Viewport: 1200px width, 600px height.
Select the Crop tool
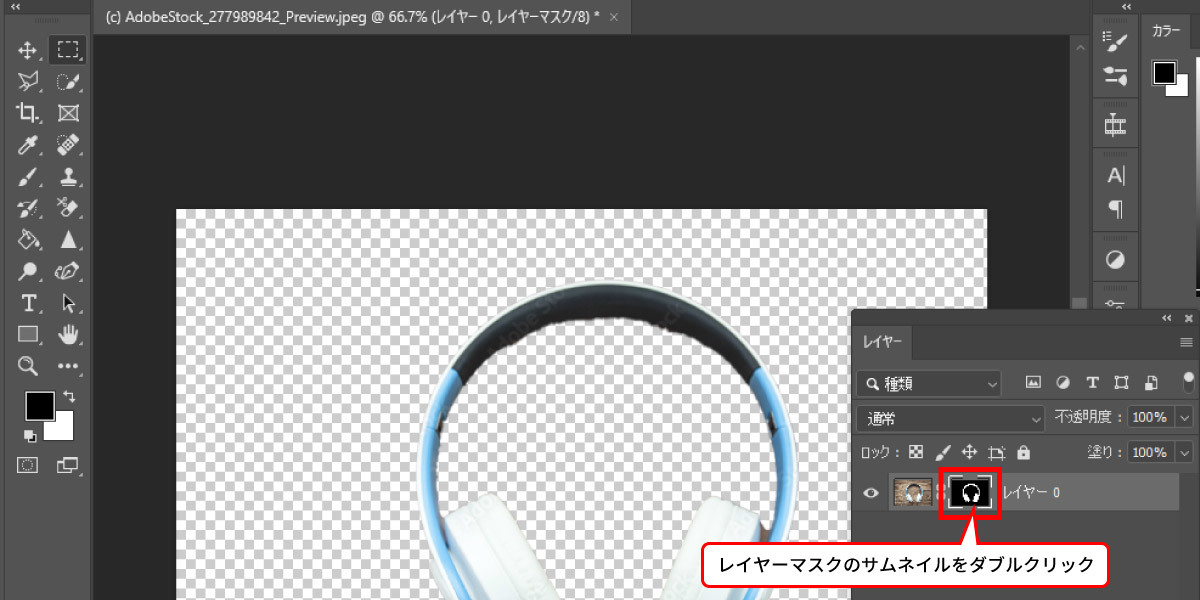point(28,113)
